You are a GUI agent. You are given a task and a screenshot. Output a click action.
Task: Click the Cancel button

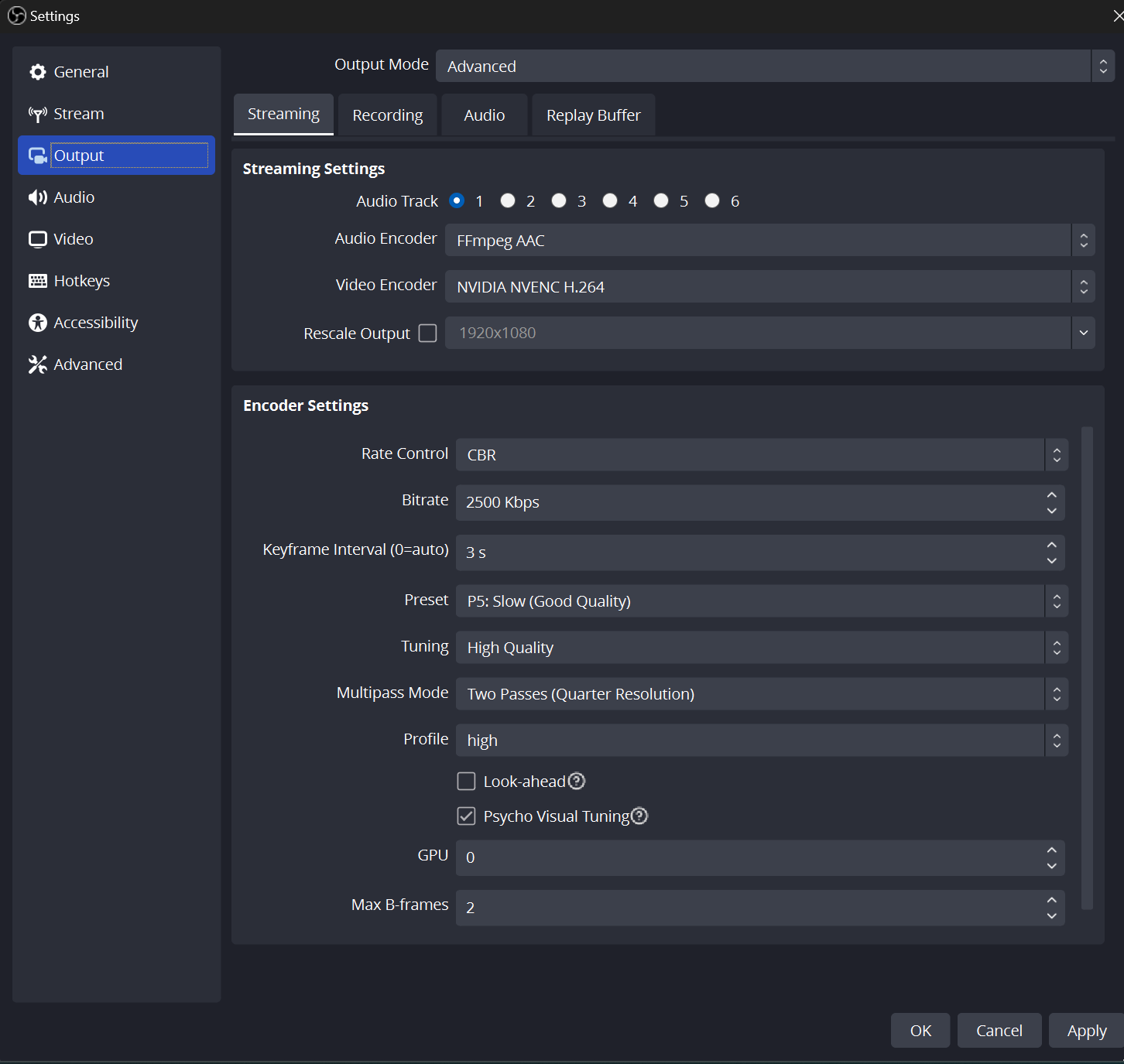click(999, 1031)
